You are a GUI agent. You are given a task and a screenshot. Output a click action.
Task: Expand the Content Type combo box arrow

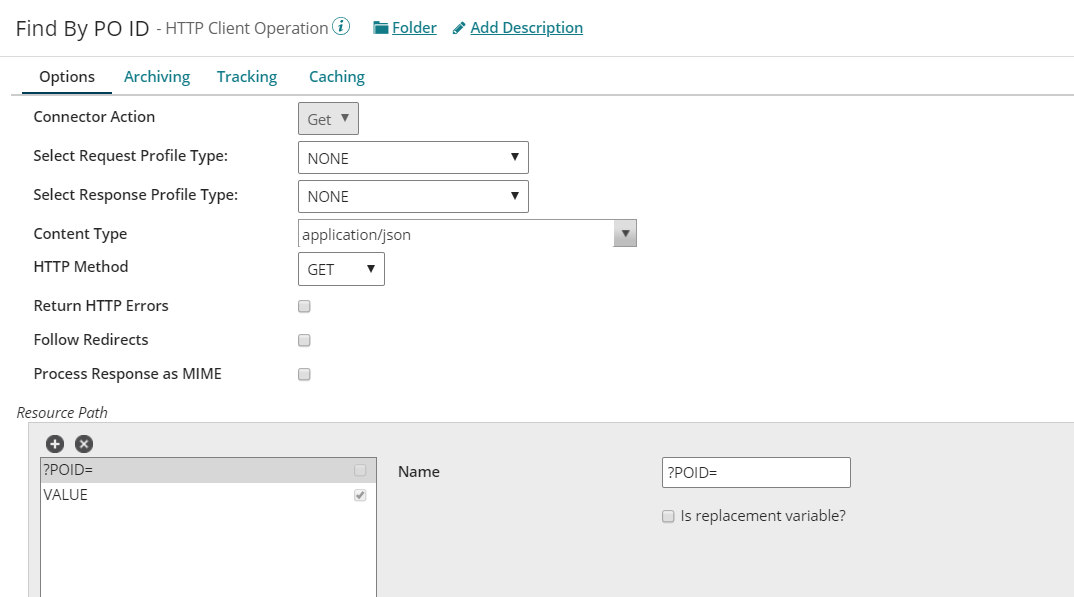[625, 234]
